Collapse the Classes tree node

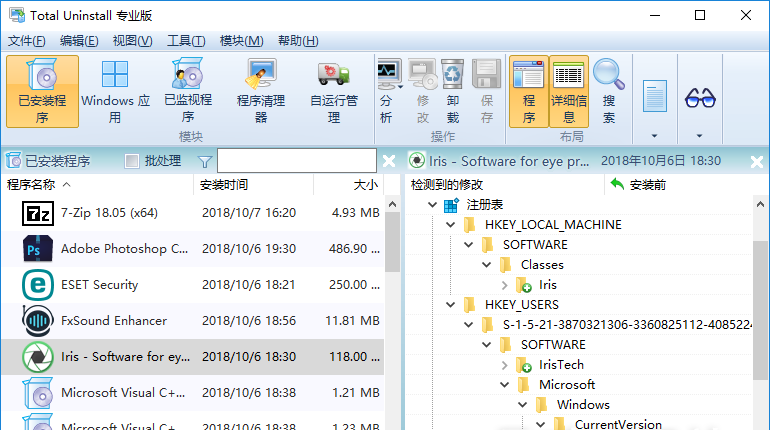point(487,265)
